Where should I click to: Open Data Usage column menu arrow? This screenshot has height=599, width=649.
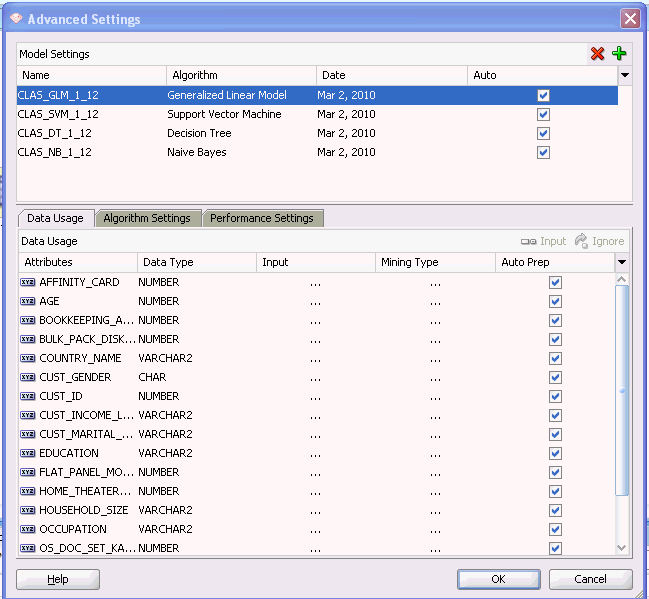pyautogui.click(x=621, y=262)
